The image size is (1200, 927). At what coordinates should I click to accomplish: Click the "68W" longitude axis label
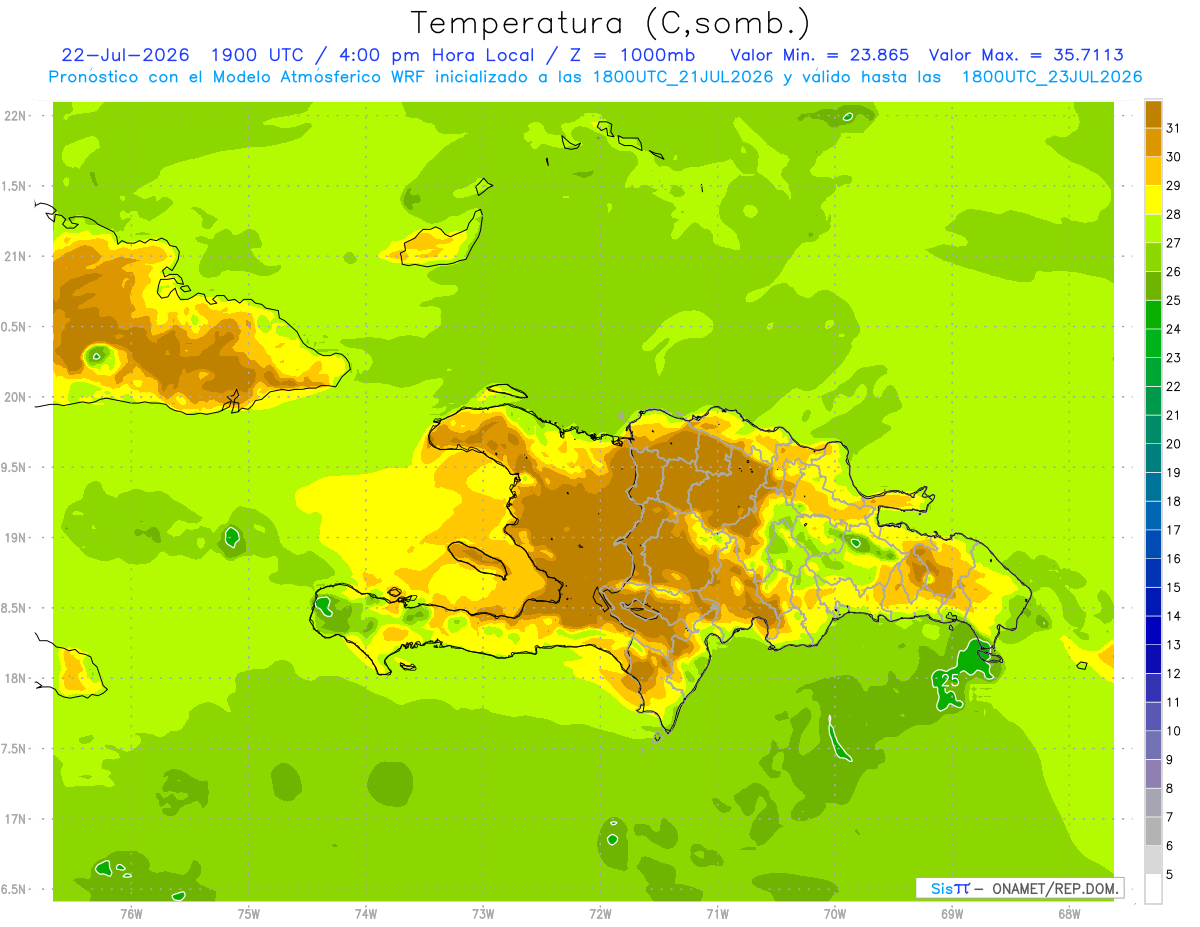(1069, 914)
